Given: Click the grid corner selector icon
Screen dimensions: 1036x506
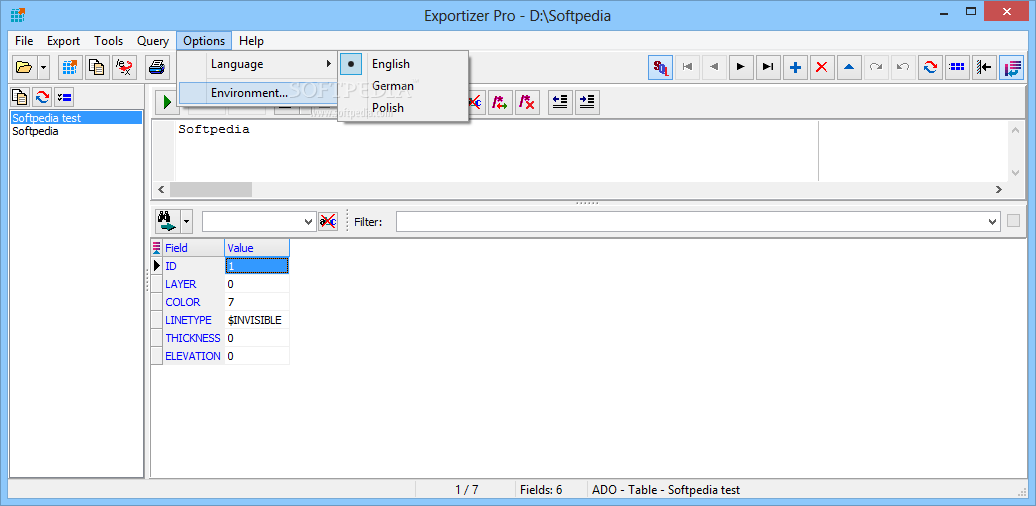Looking at the screenshot, I should click(x=157, y=248).
